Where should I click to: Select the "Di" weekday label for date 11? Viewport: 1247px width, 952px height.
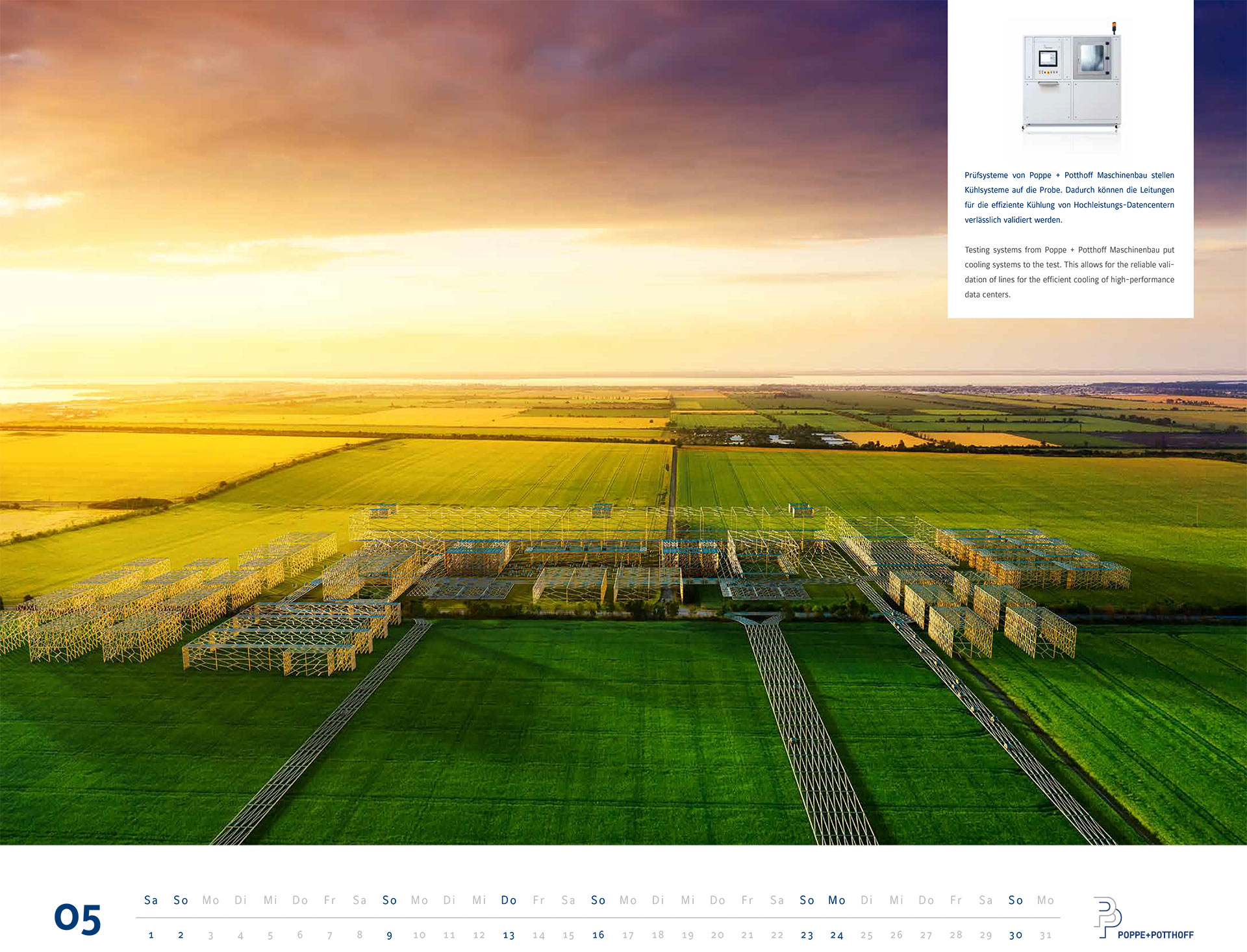(x=449, y=900)
